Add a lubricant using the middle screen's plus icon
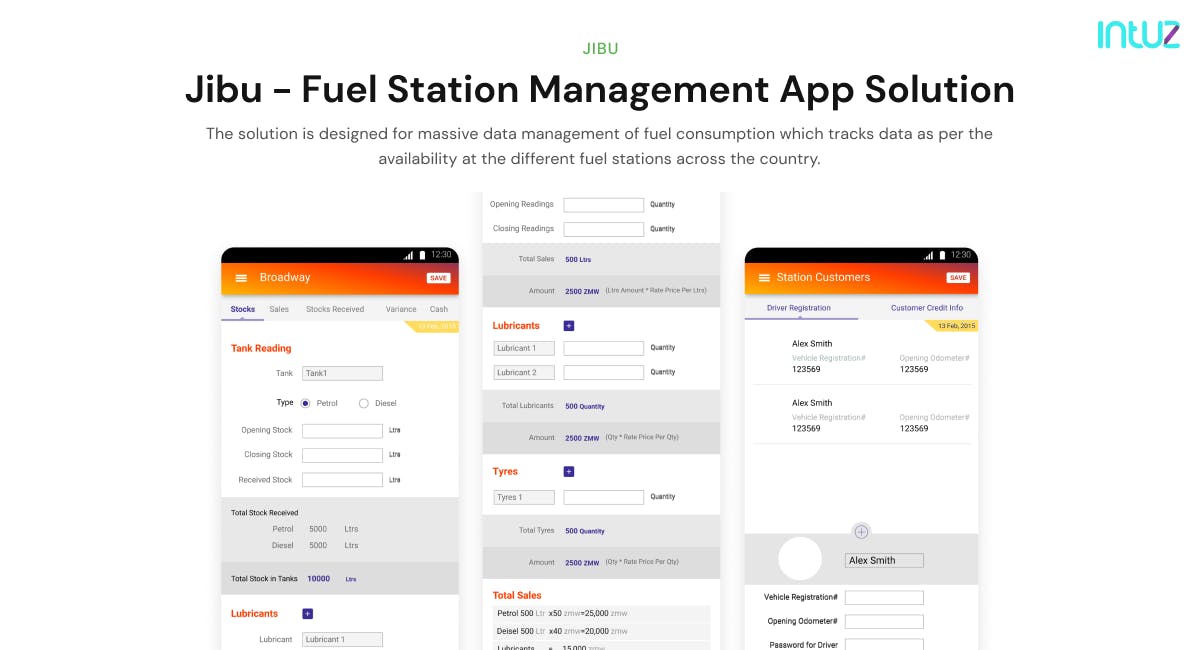 [x=568, y=325]
